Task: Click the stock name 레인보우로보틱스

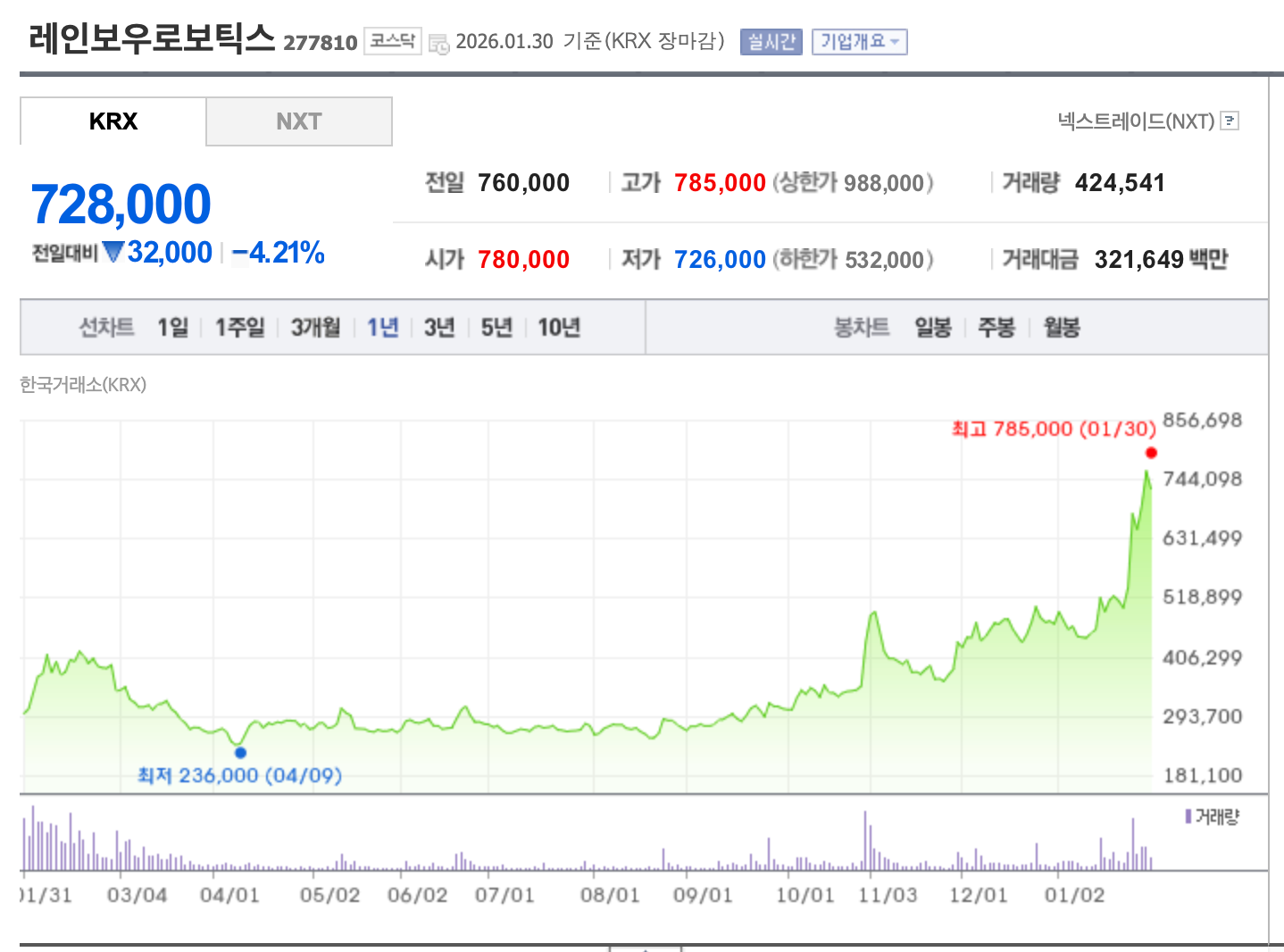Action: [152, 38]
